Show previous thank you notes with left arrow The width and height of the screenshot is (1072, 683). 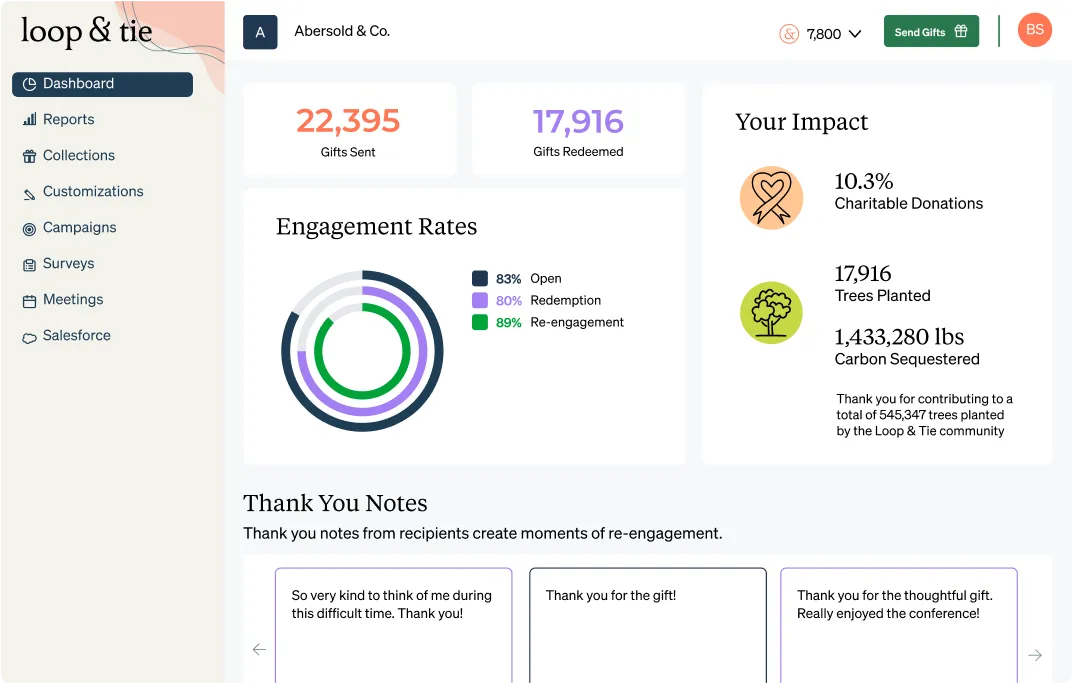coord(259,650)
